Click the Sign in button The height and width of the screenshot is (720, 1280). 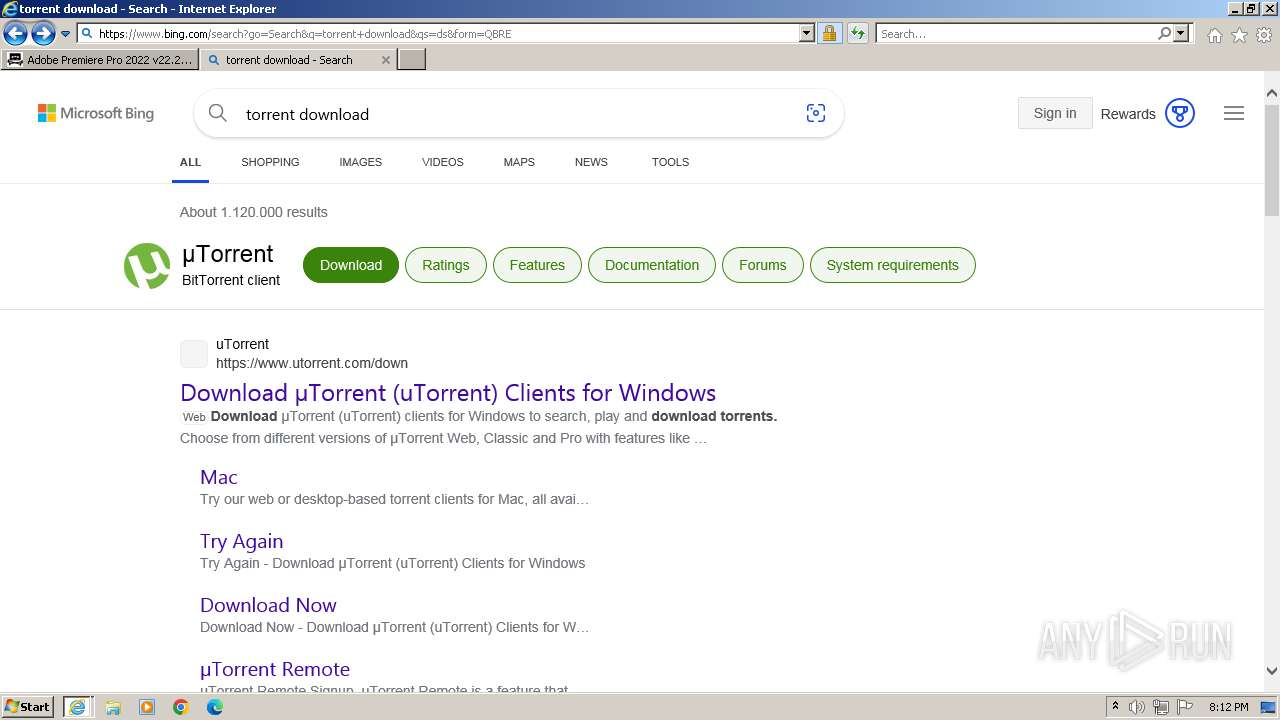pos(1055,113)
